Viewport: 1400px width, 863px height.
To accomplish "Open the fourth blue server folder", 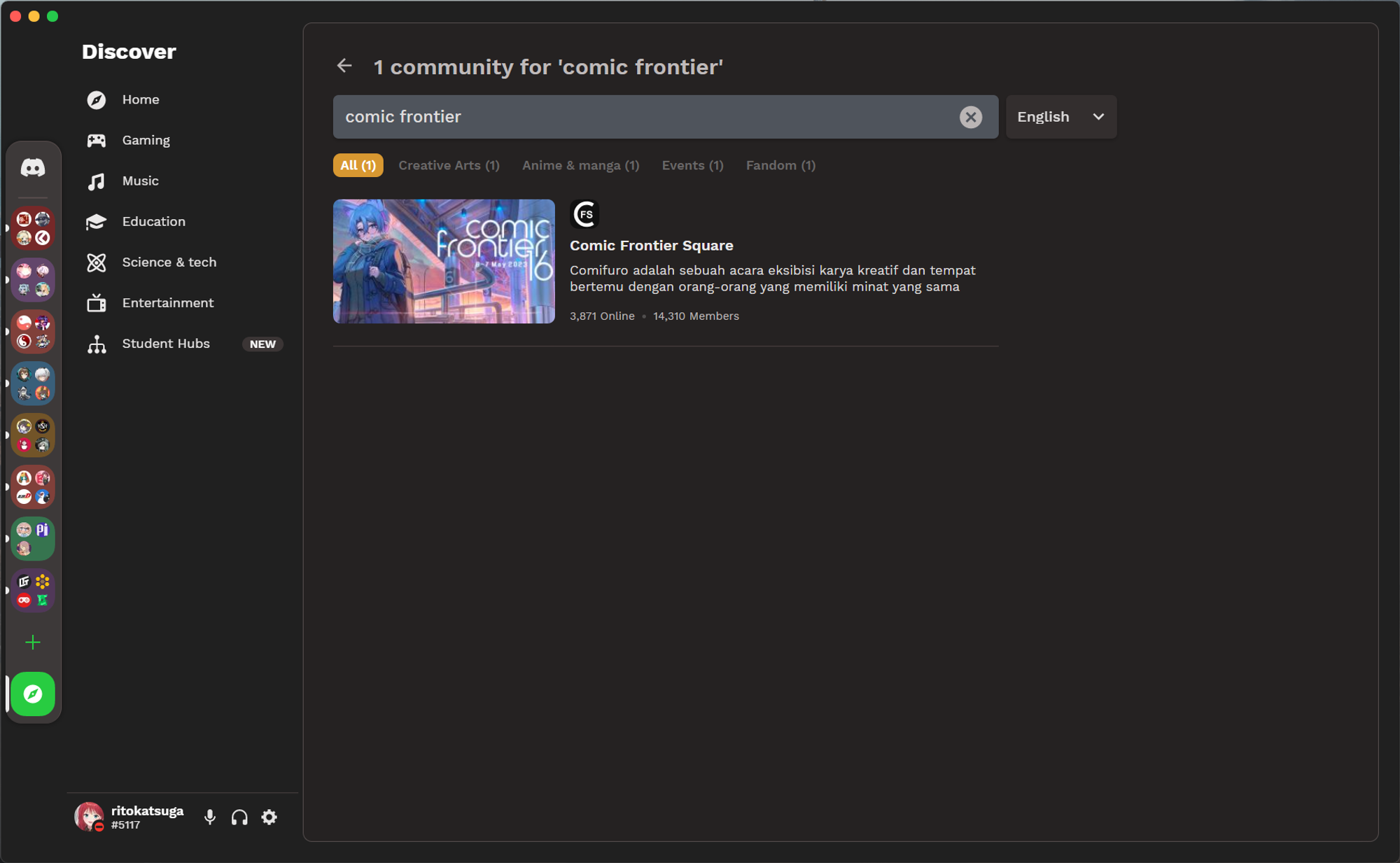I will (33, 384).
